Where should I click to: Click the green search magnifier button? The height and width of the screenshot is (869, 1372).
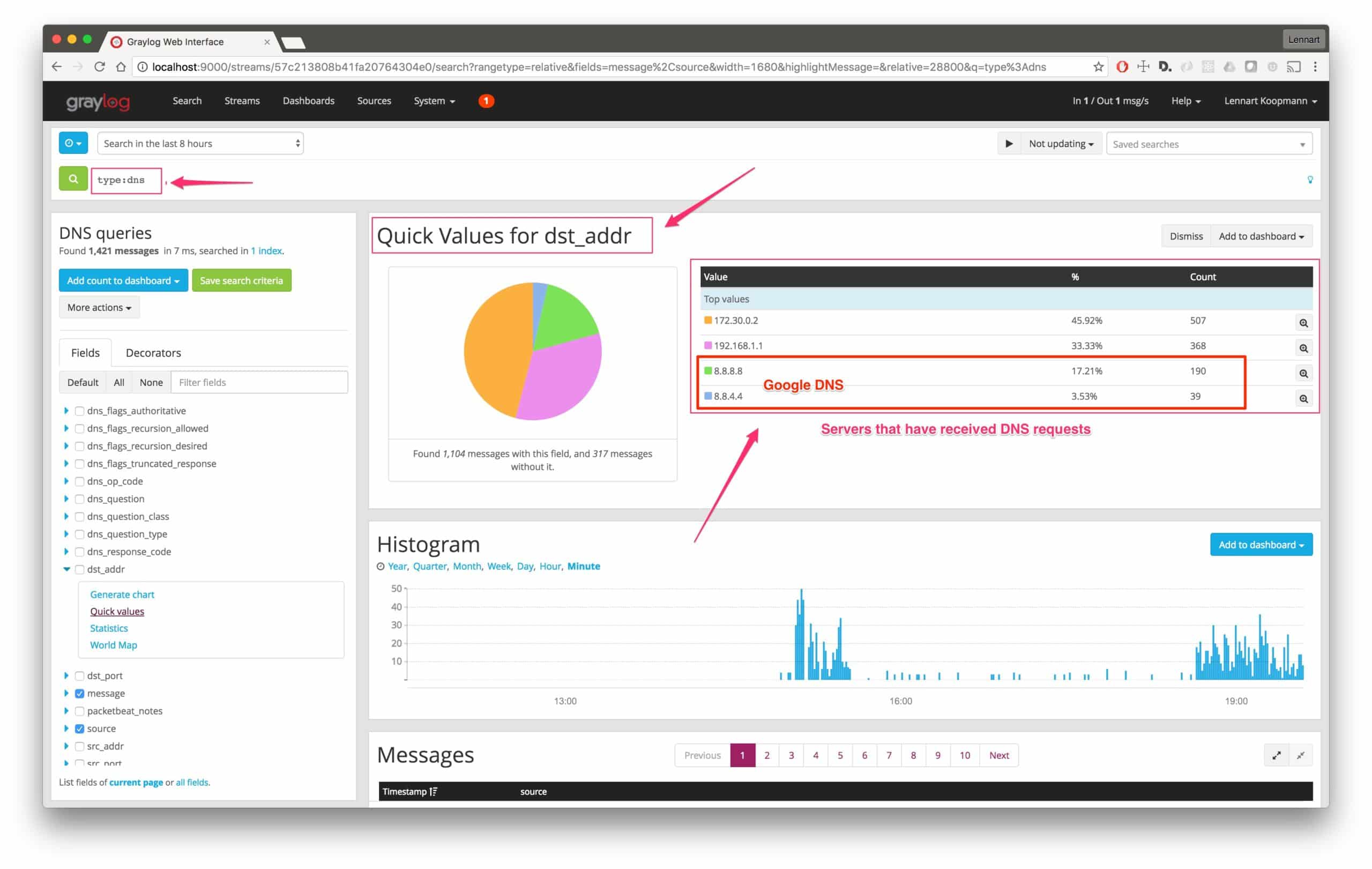click(73, 180)
